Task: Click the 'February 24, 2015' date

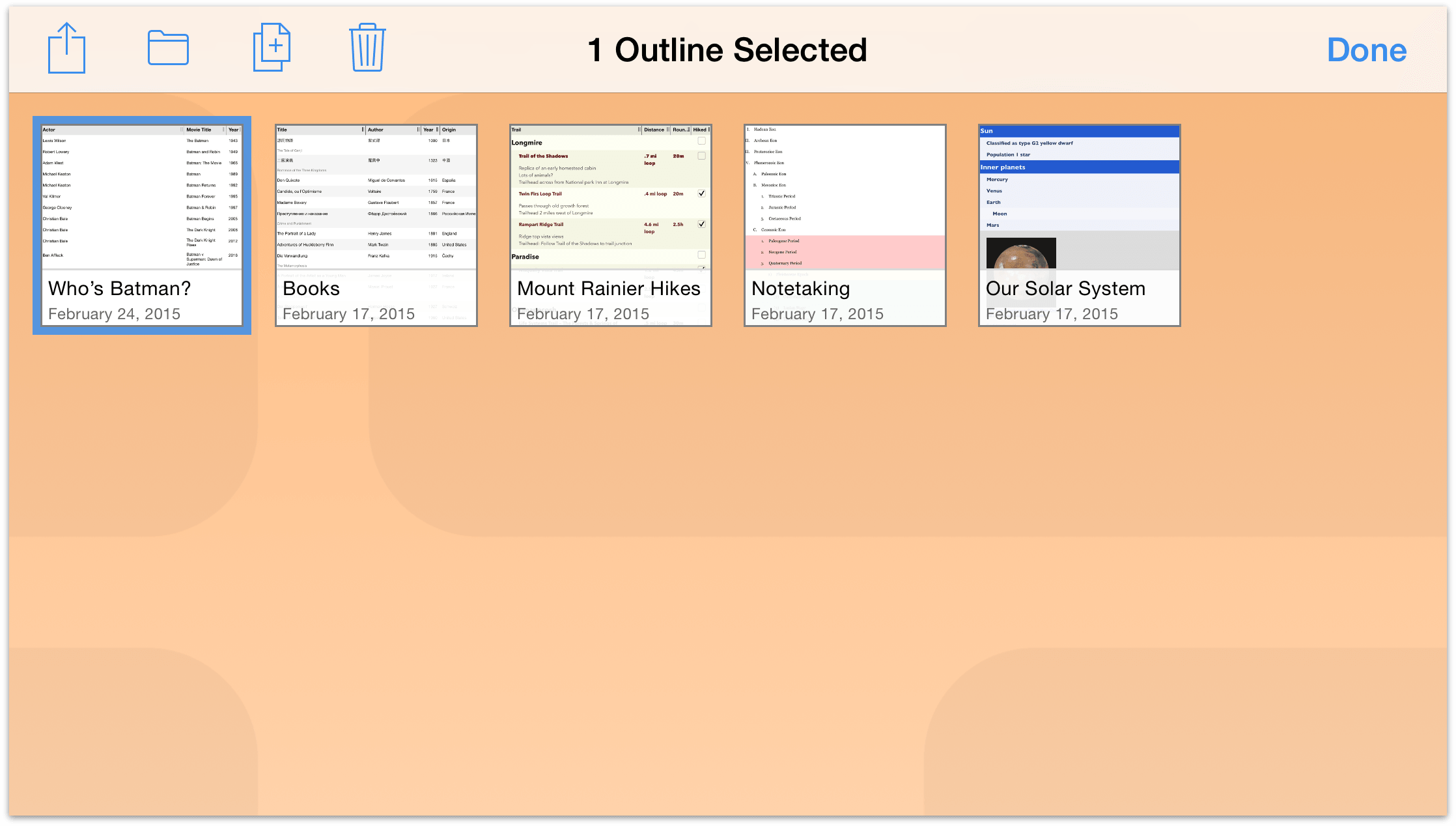Action: tap(115, 314)
